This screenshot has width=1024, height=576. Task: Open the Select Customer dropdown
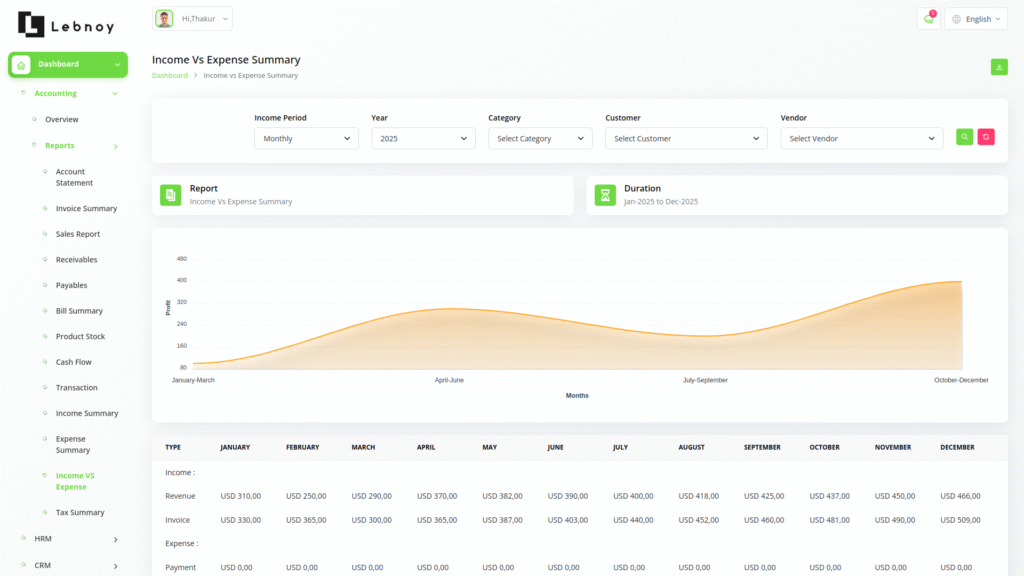point(686,139)
